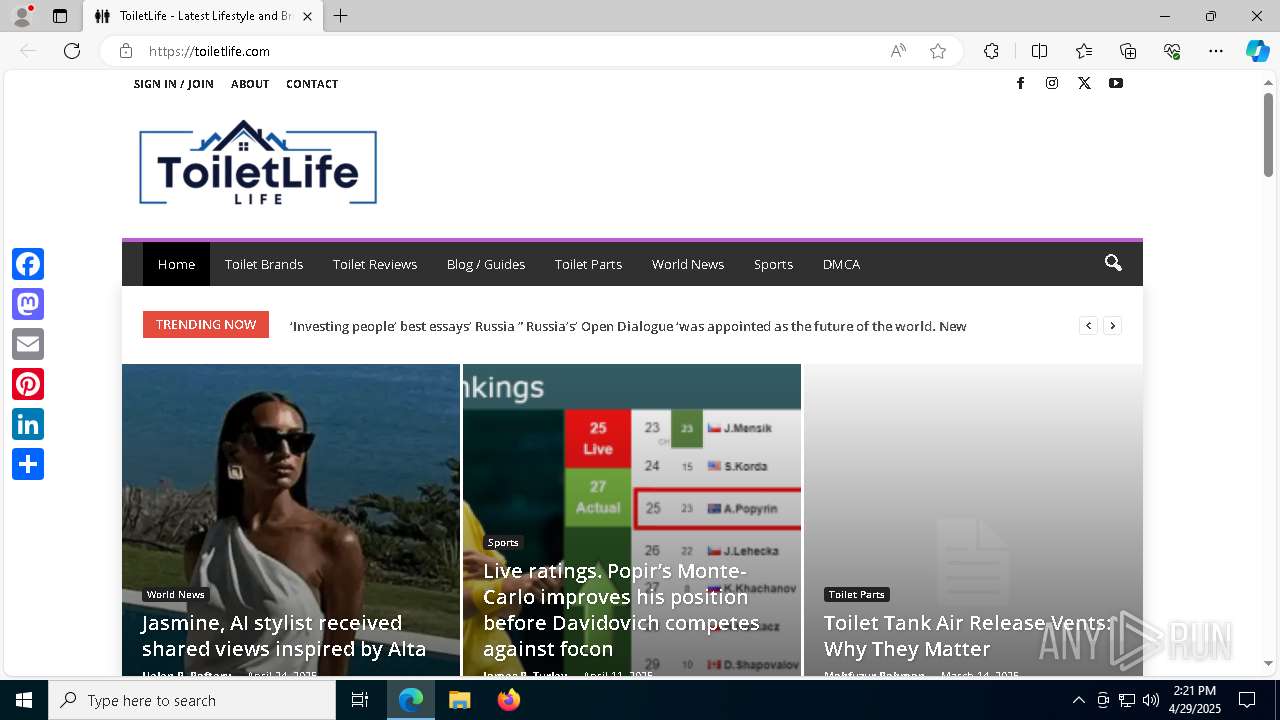Click the Toilet Parts category tag
The image size is (1280, 720).
857,594
